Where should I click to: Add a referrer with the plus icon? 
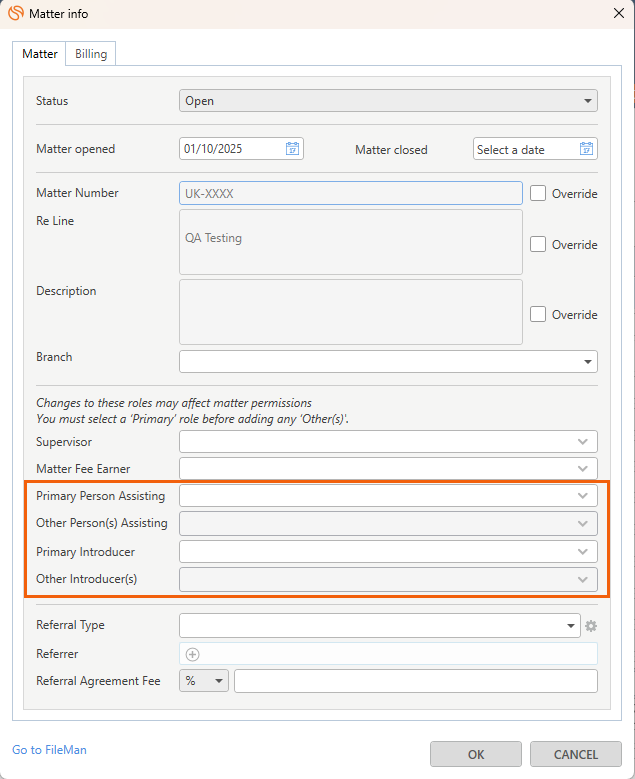tap(193, 654)
